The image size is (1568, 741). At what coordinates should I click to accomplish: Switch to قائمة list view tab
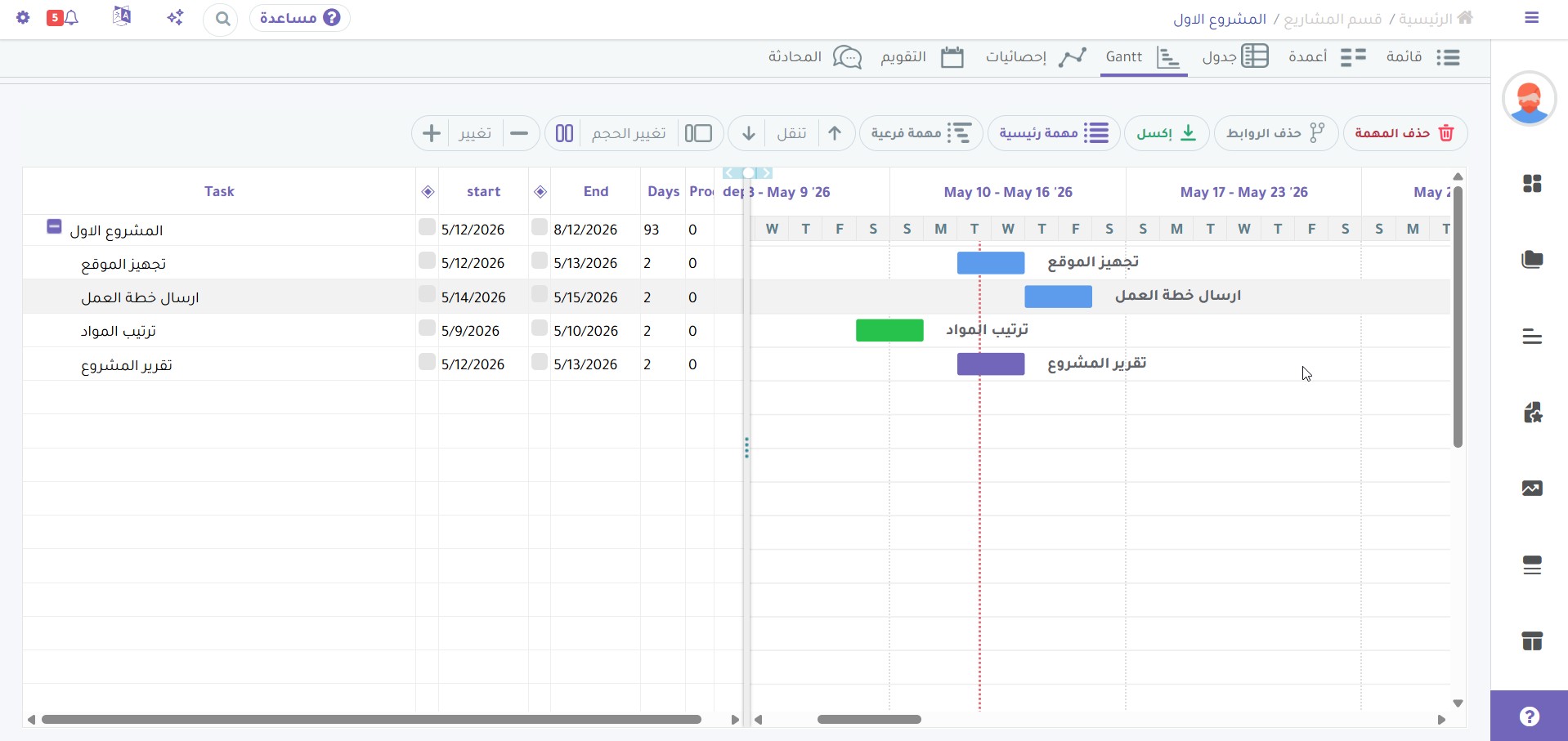click(x=1423, y=57)
